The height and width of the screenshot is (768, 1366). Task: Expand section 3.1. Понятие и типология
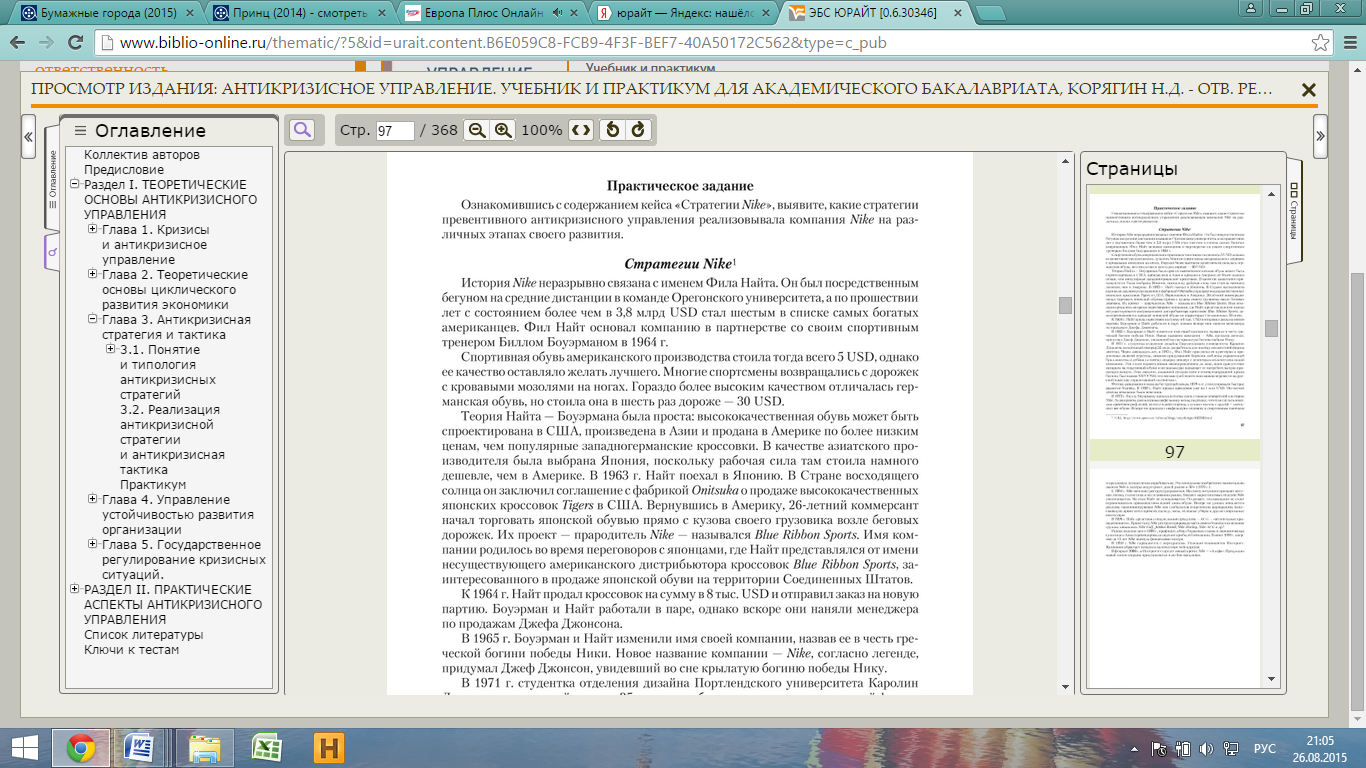pyautogui.click(x=111, y=350)
